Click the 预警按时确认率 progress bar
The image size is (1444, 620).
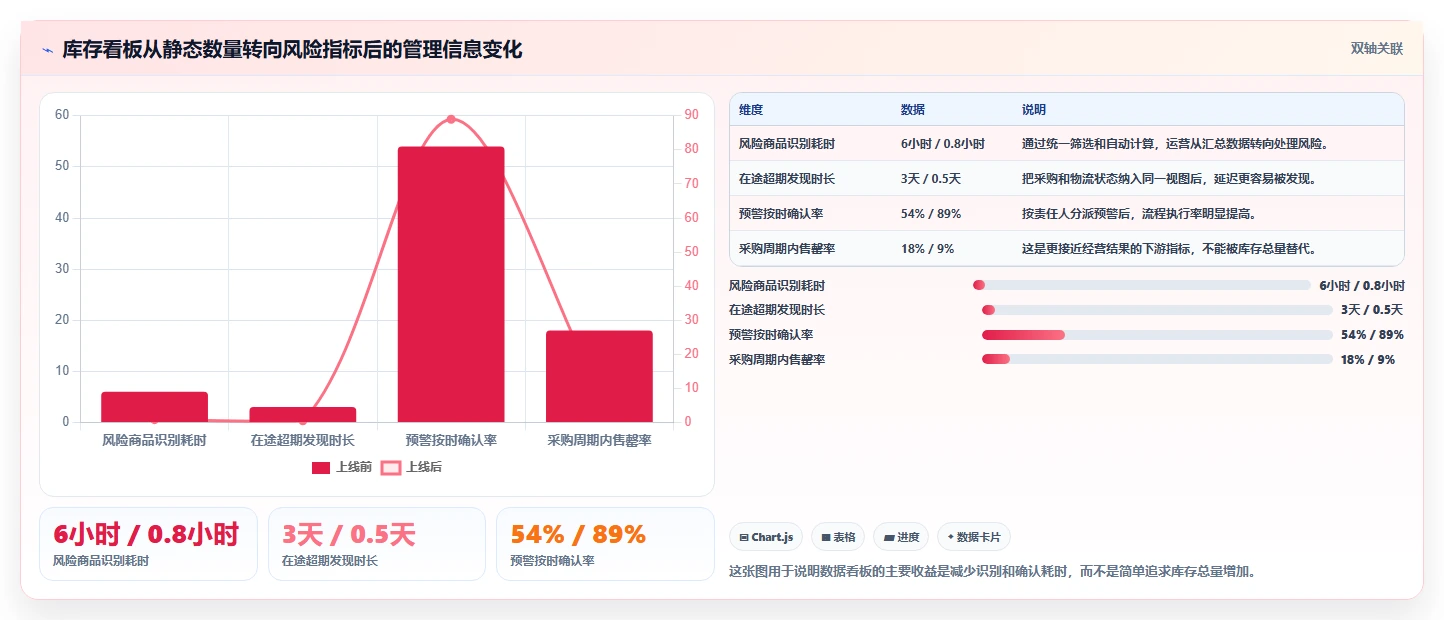point(1157,335)
